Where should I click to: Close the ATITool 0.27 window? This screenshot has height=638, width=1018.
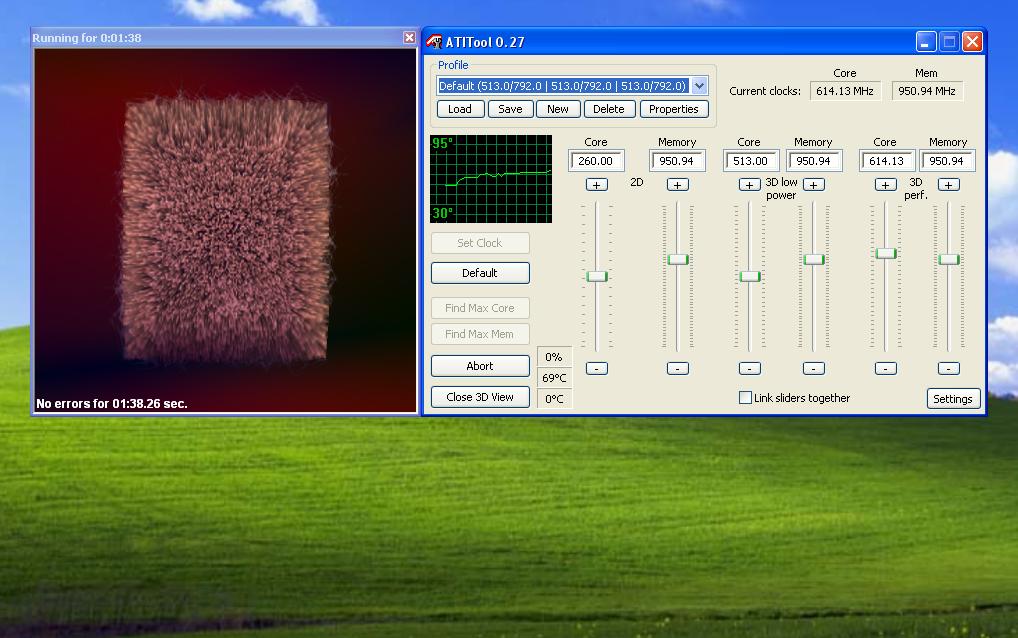[x=972, y=42]
